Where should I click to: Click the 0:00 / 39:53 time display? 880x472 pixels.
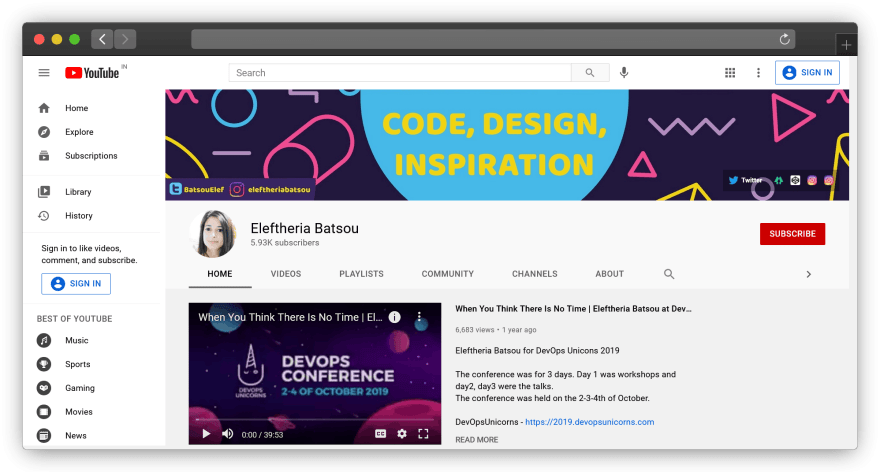(x=262, y=435)
